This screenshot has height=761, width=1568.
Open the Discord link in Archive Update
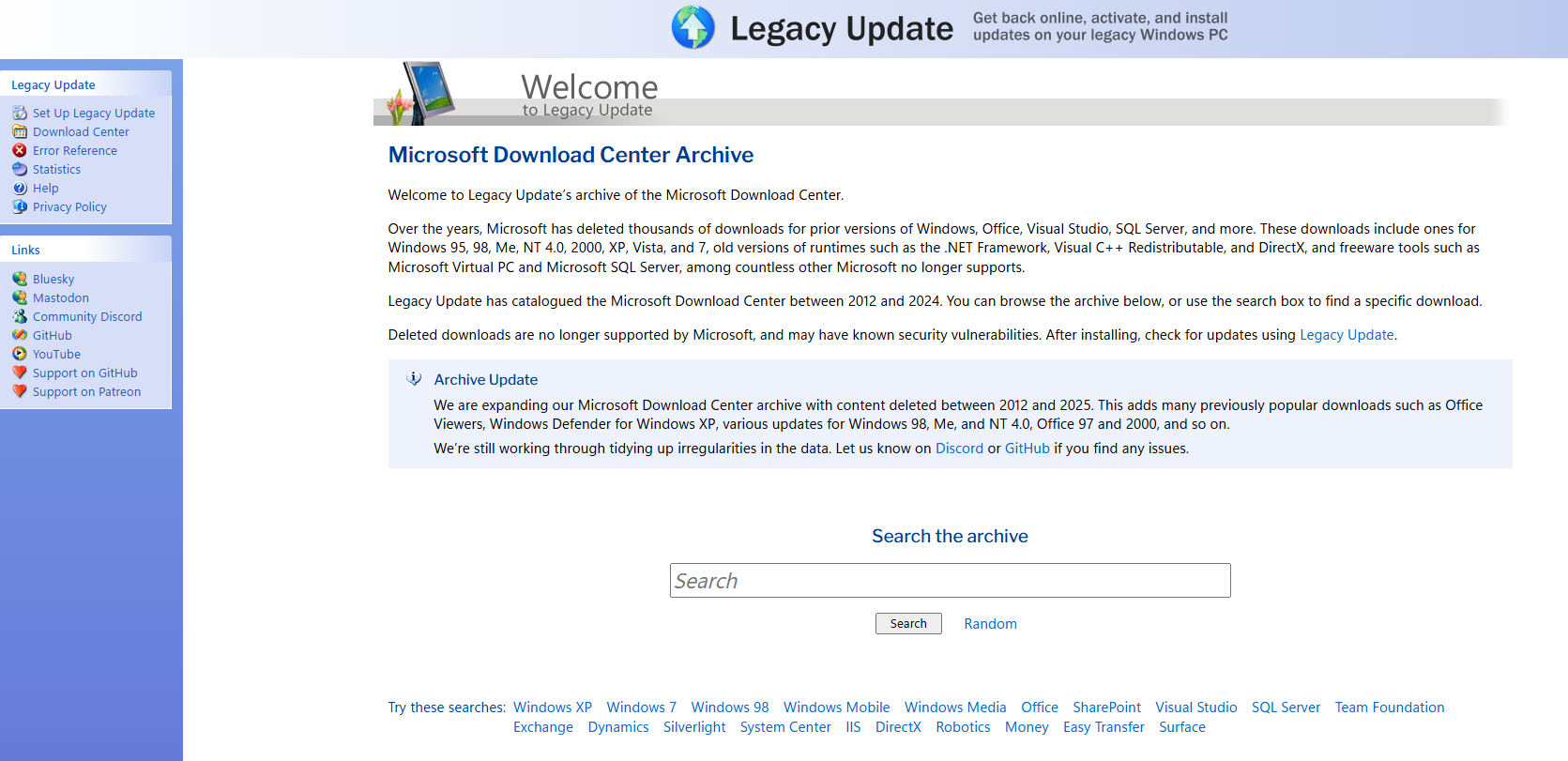click(x=959, y=449)
